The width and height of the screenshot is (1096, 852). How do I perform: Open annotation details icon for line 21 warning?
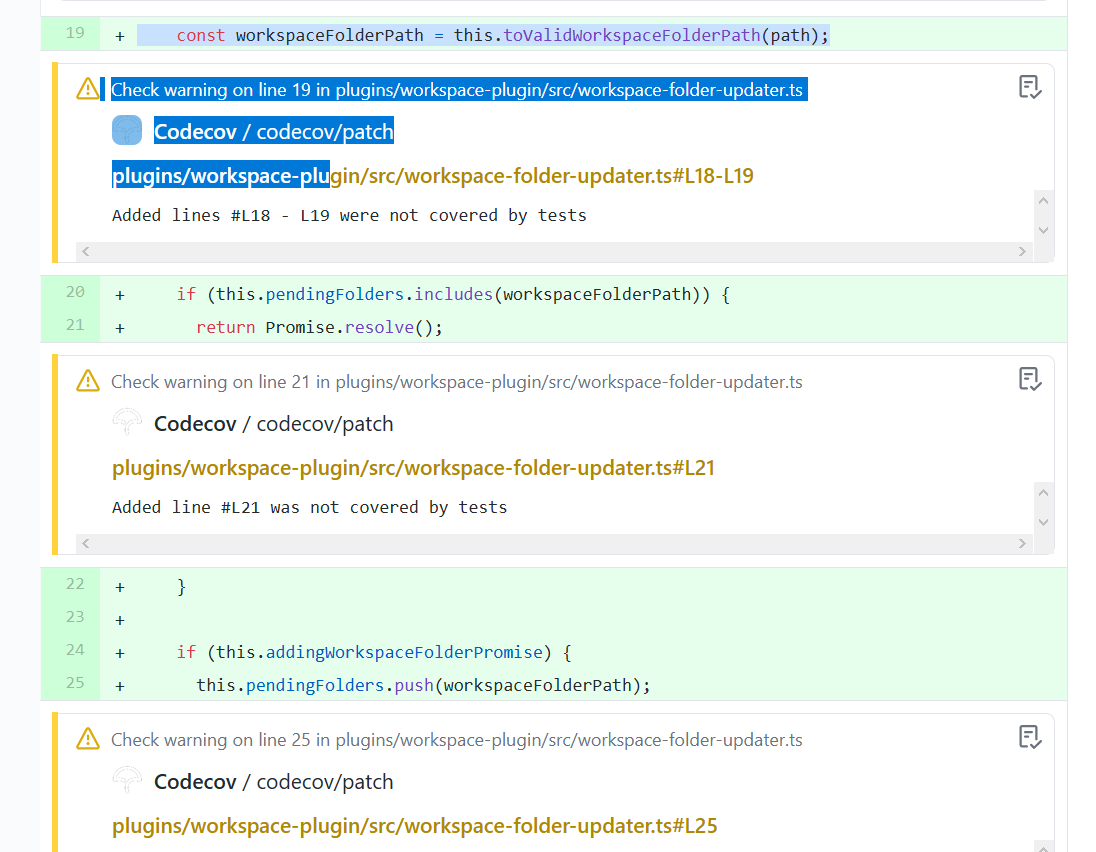pyautogui.click(x=1030, y=380)
